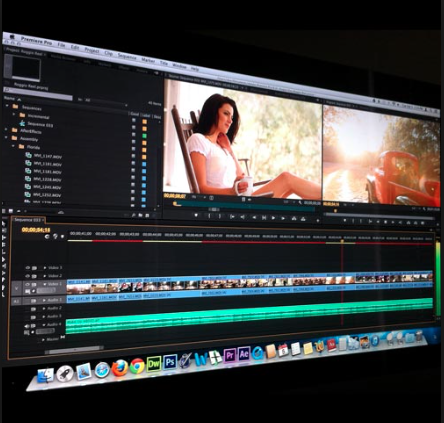The image size is (444, 423).
Task: Click the timeline timecode 00;00;04;18
Action: [x=36, y=230]
